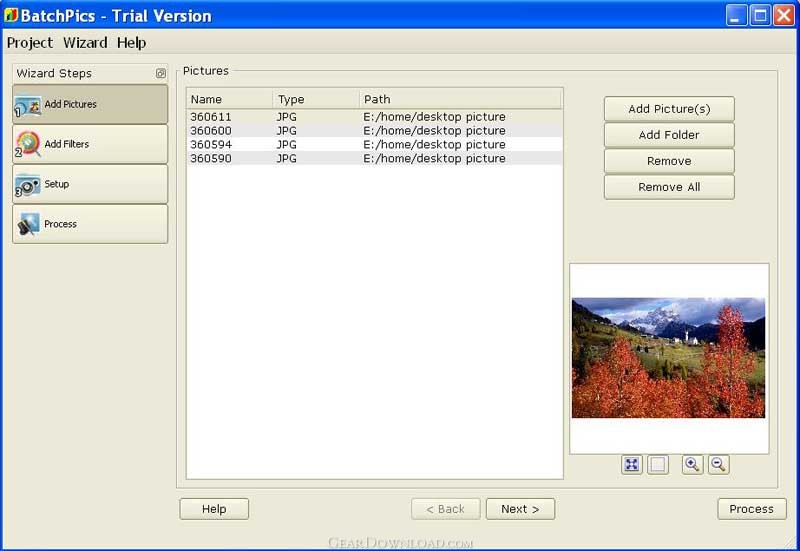
Task: Maximize the BatchPics window
Action: (x=760, y=15)
